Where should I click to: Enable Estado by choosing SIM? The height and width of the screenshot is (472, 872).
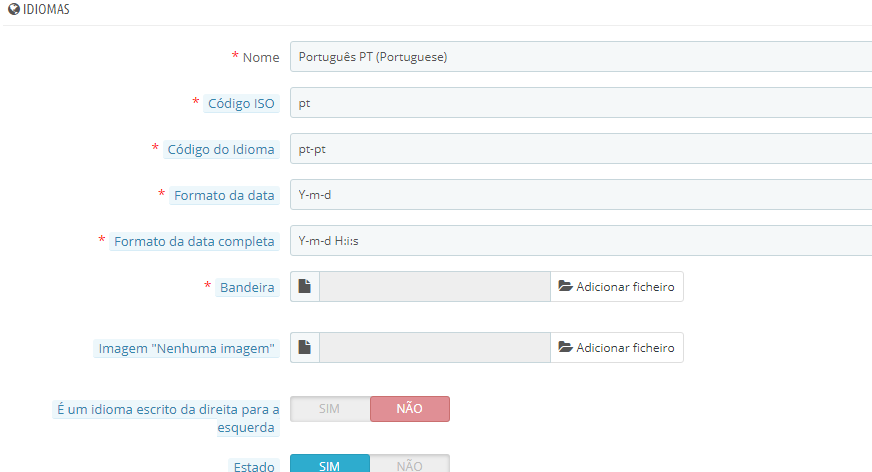pyautogui.click(x=330, y=464)
